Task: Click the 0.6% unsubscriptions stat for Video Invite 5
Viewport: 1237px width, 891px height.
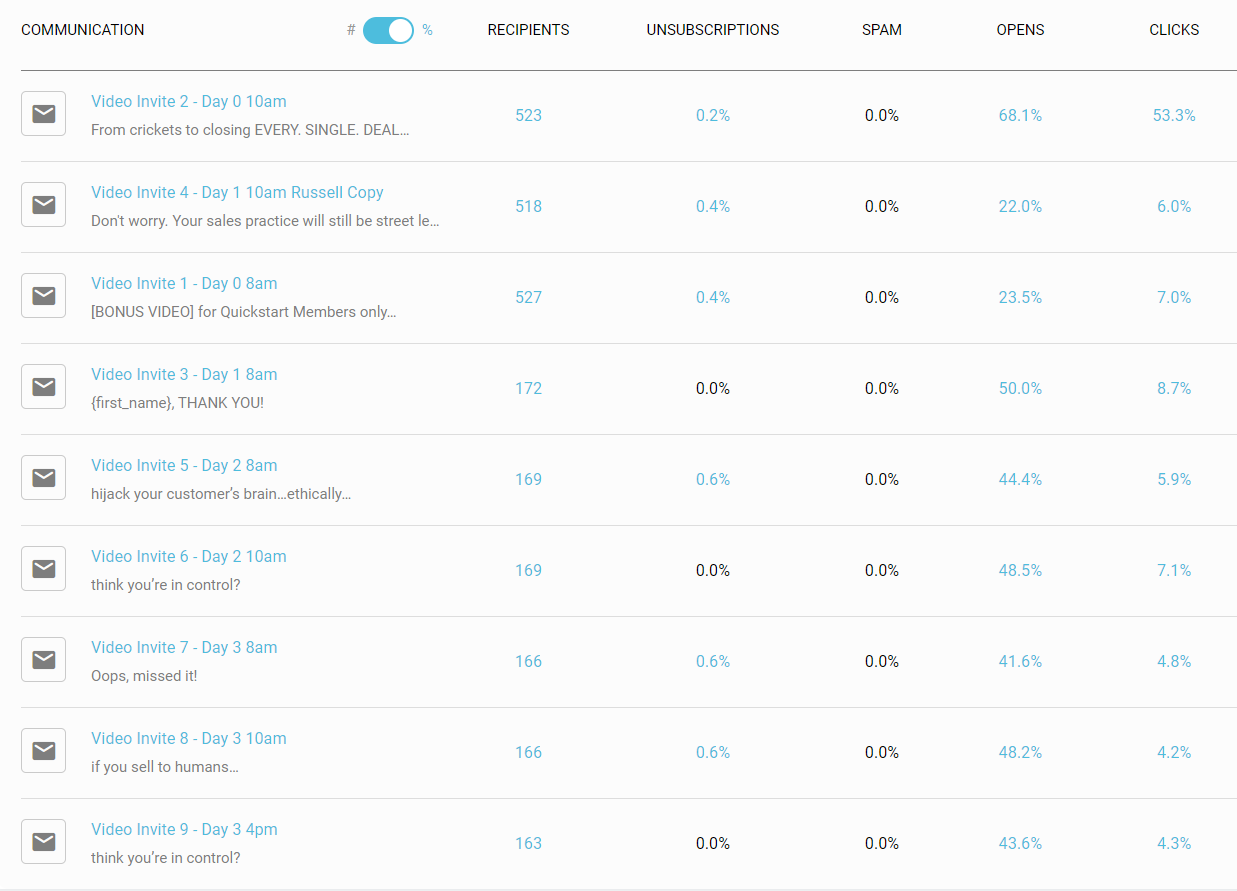Action: (713, 479)
